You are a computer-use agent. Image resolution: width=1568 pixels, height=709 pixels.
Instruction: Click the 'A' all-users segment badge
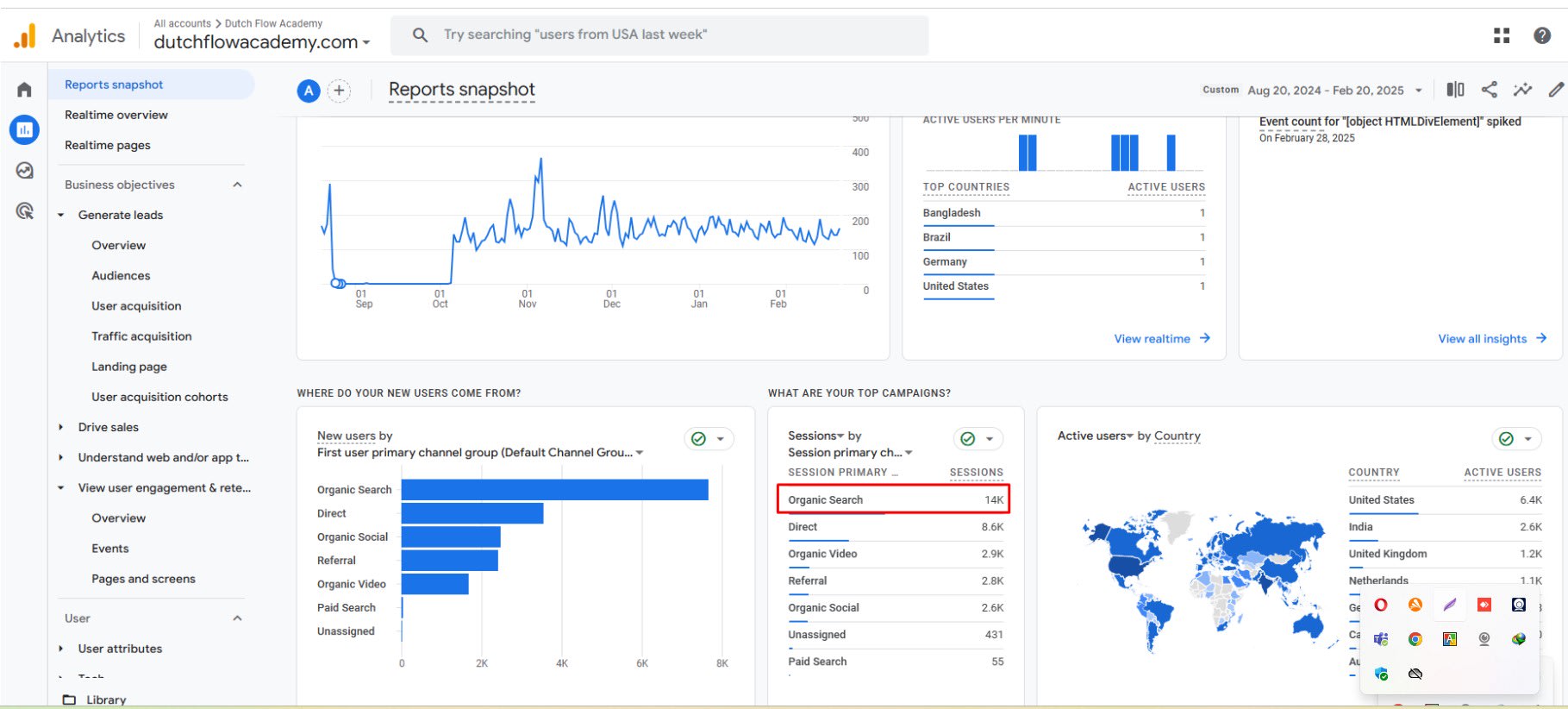(309, 91)
